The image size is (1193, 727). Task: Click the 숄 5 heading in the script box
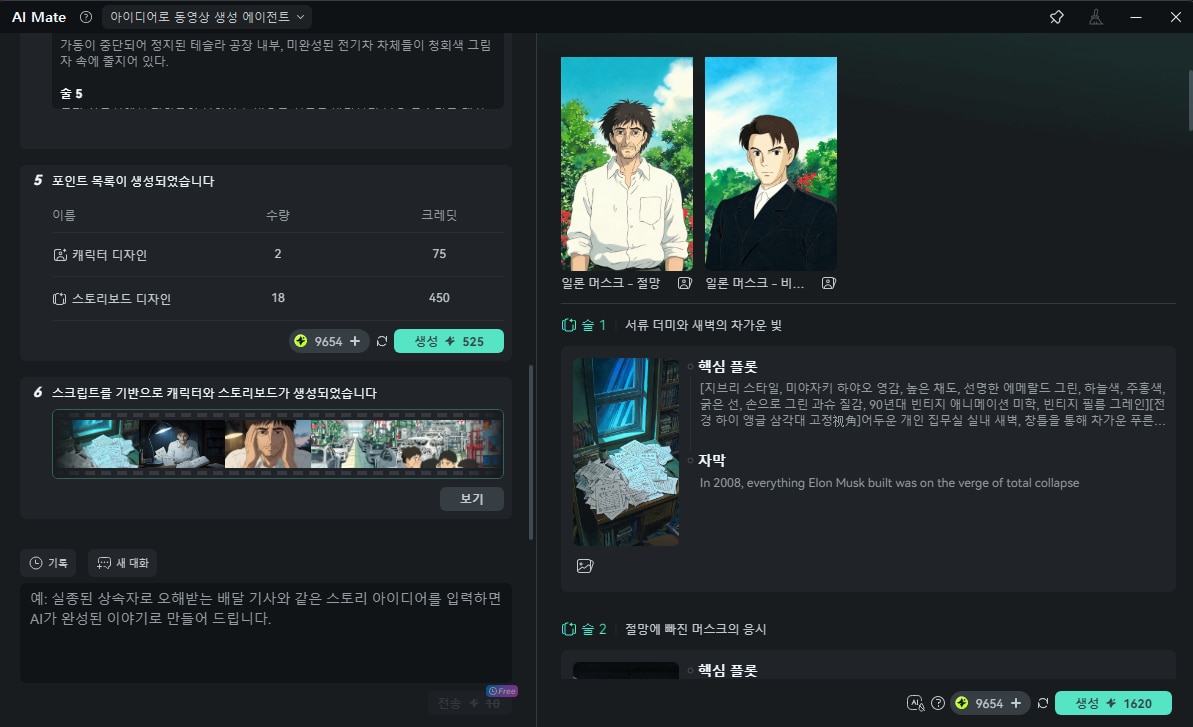[x=72, y=94]
